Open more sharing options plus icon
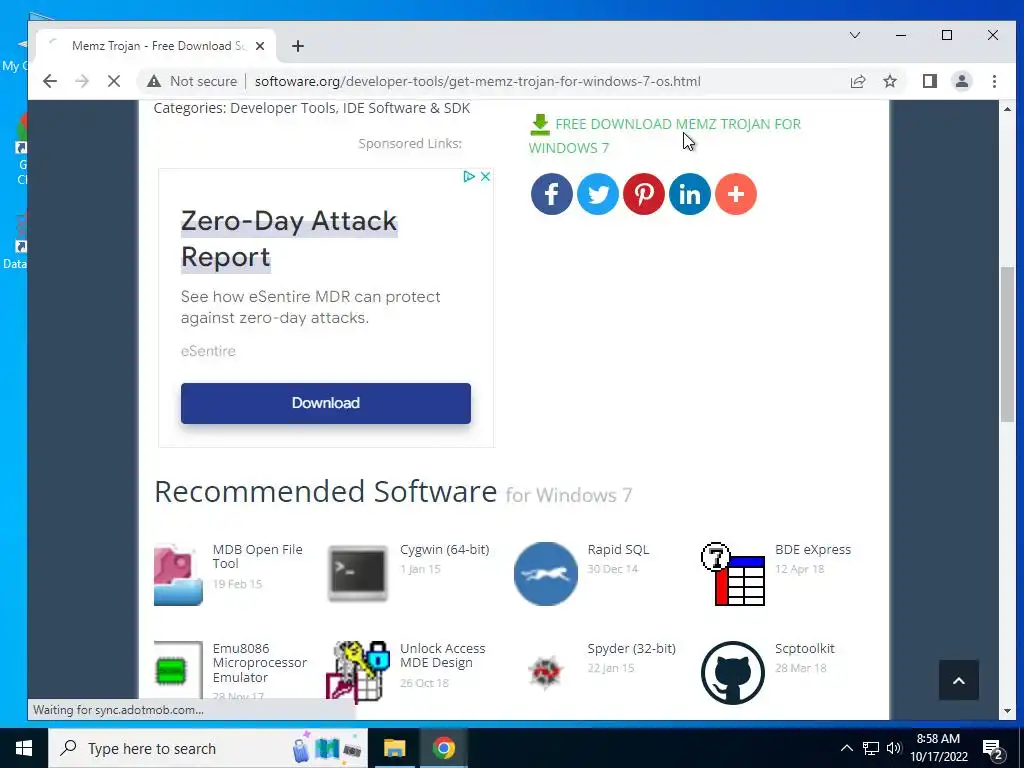 [735, 194]
